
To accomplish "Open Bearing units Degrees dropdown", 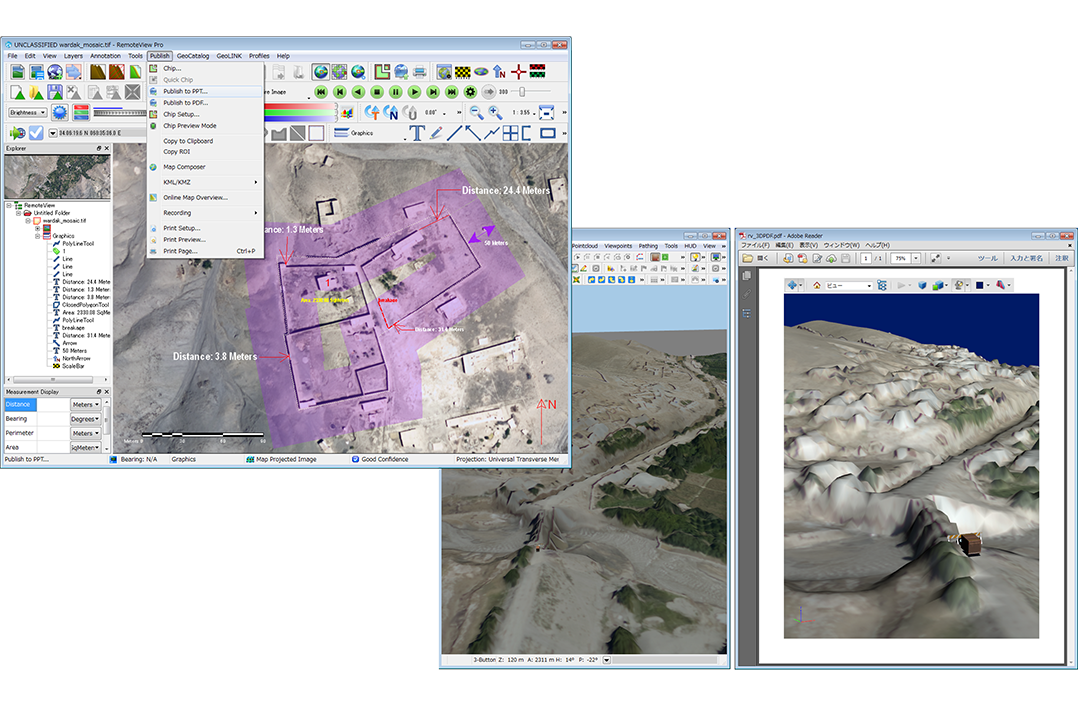I will point(84,419).
